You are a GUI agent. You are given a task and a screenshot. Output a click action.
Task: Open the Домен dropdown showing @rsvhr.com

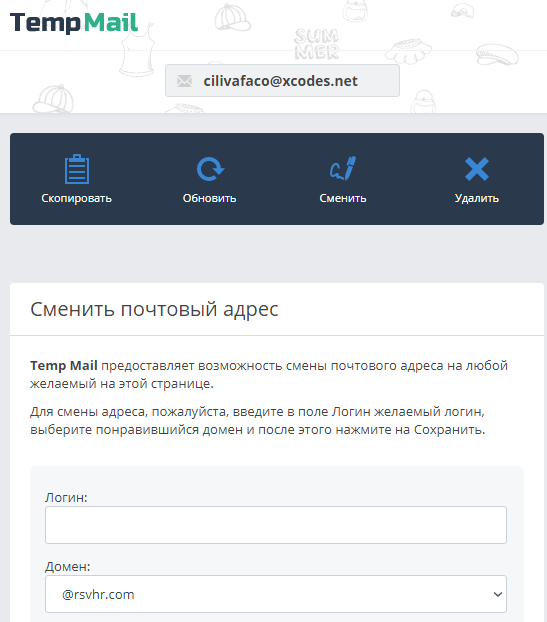[x=276, y=594]
